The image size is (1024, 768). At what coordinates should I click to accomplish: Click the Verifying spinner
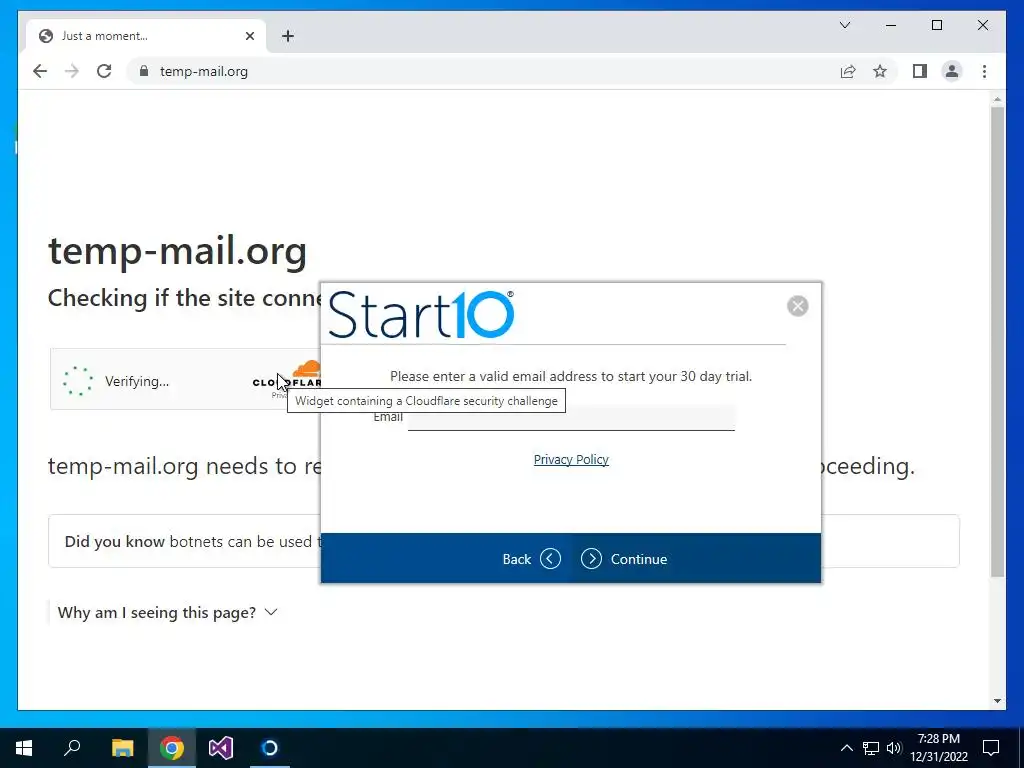click(78, 381)
